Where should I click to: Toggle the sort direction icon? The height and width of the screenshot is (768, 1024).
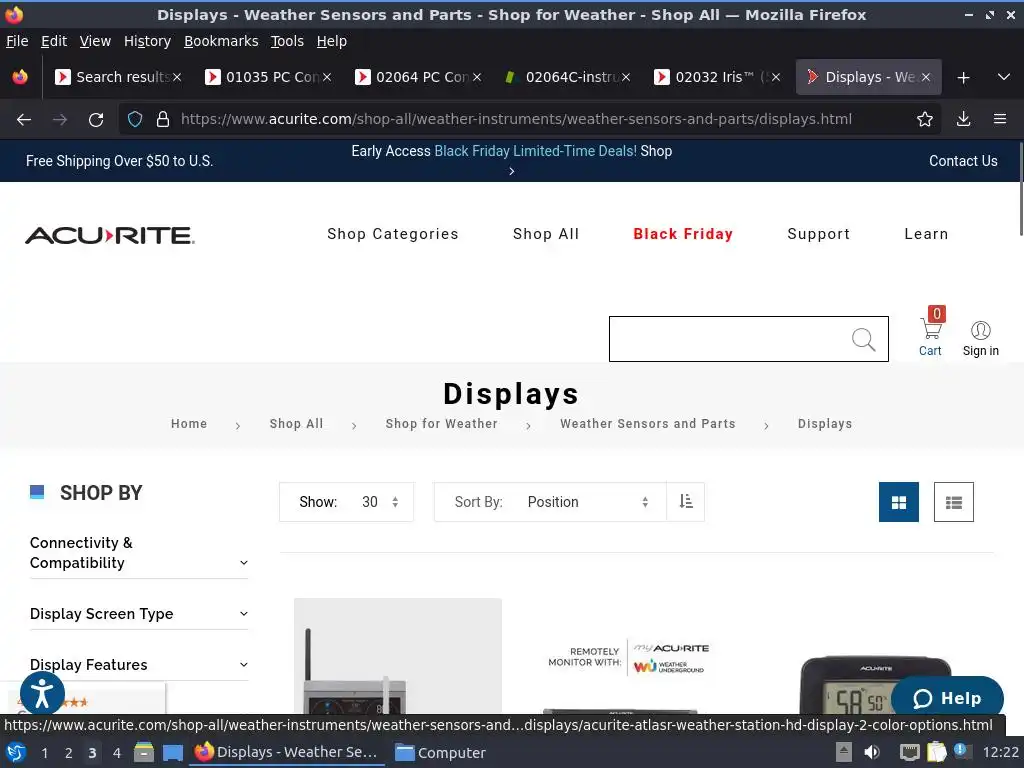pyautogui.click(x=686, y=502)
